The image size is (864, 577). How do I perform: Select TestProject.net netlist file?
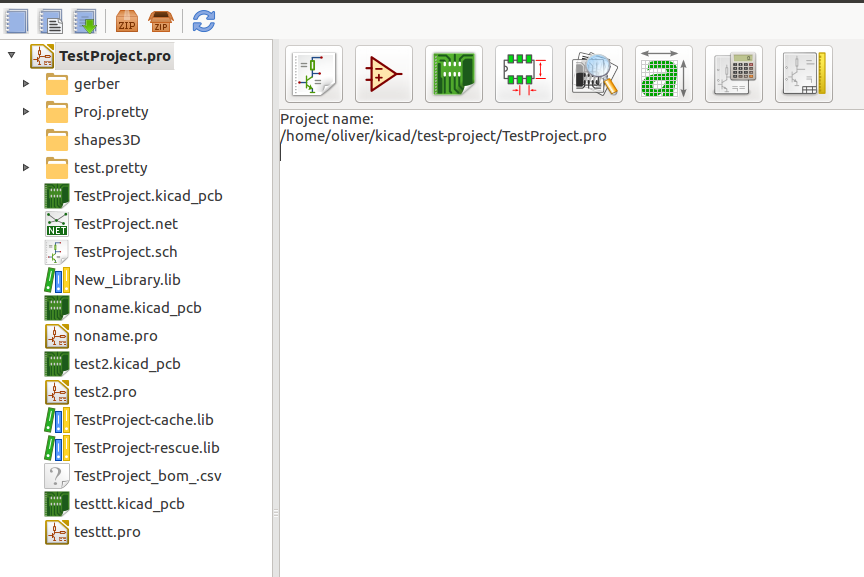coord(126,224)
